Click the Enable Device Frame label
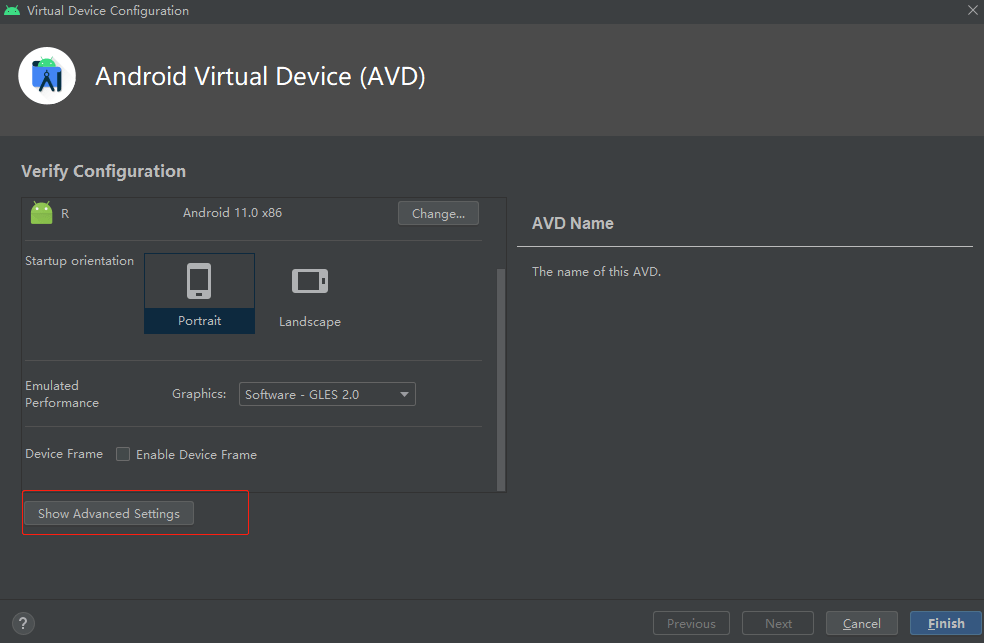 (196, 455)
